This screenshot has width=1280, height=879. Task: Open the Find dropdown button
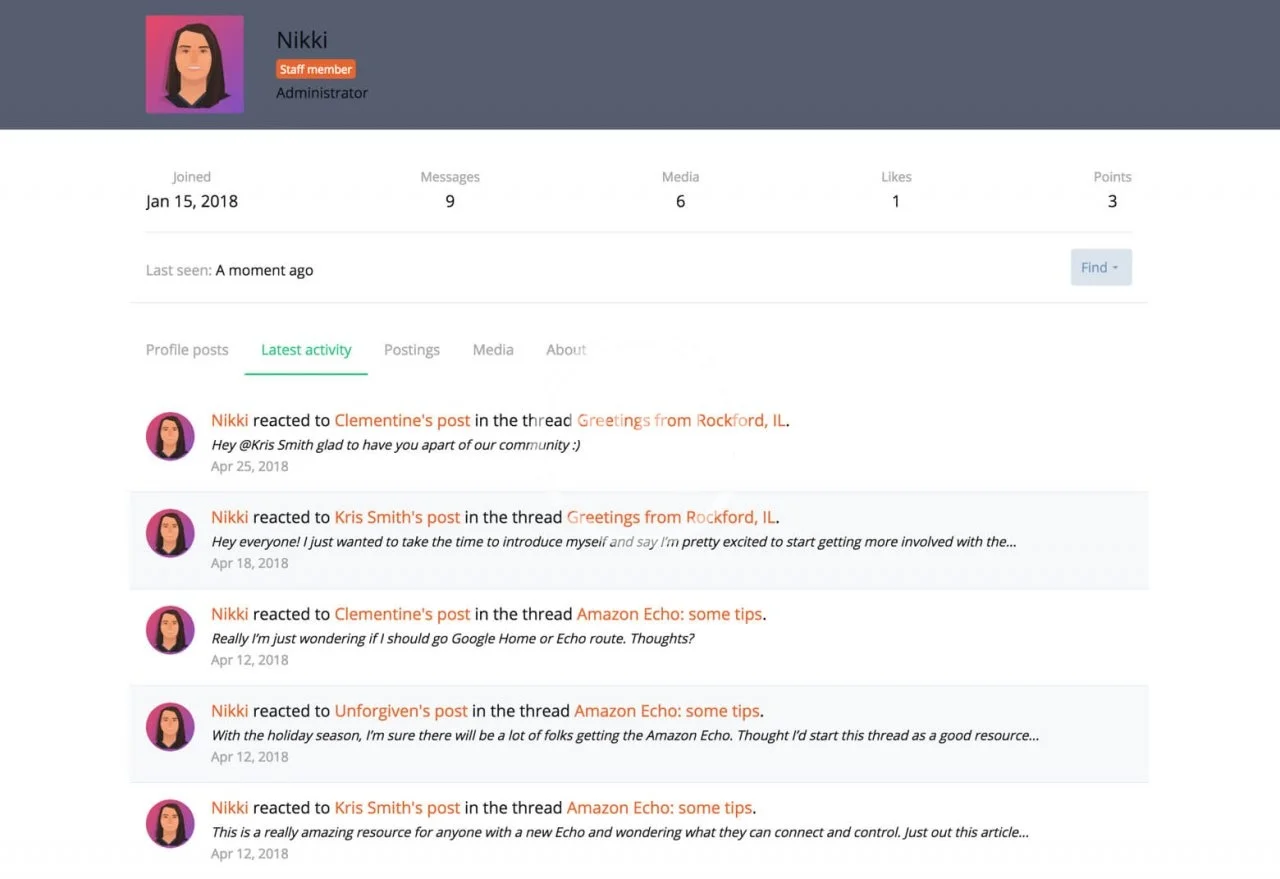click(x=1100, y=267)
